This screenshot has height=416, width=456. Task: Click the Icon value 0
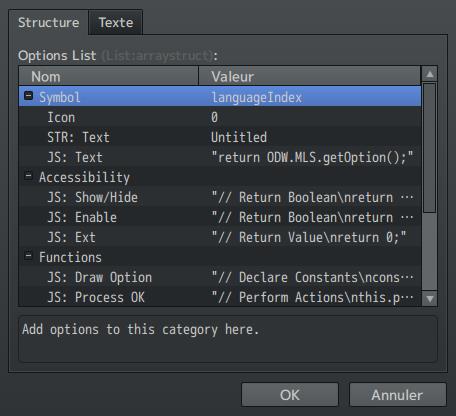point(214,117)
